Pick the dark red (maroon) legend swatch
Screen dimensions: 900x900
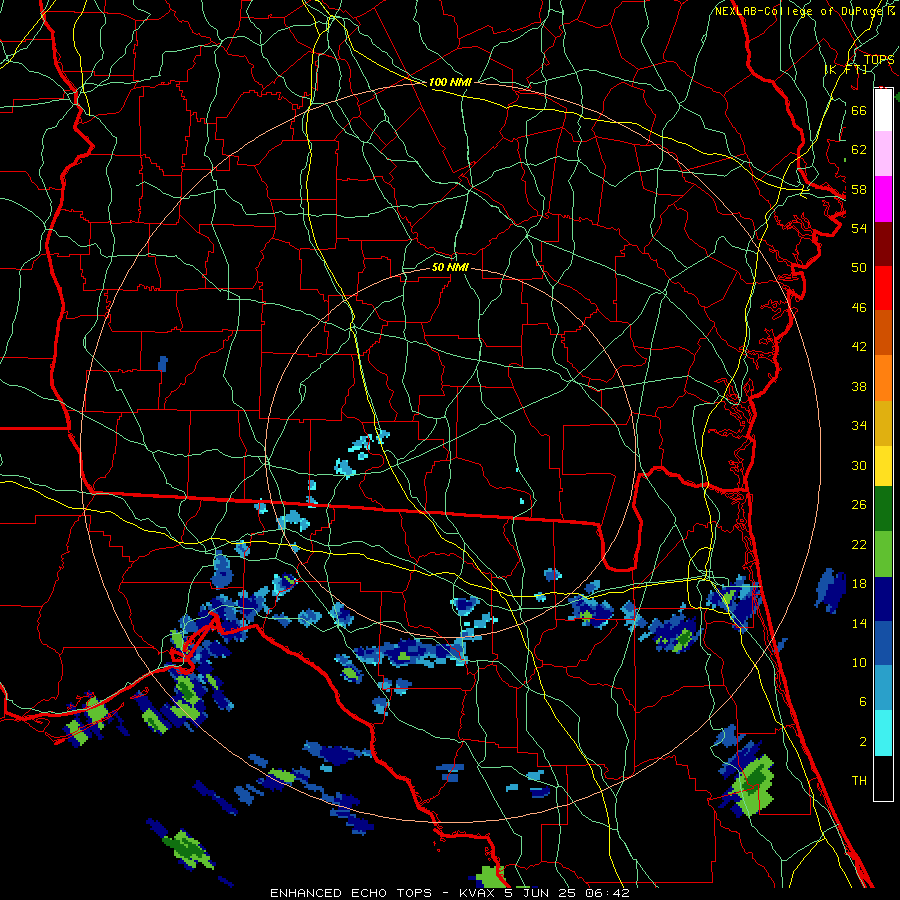[x=883, y=244]
